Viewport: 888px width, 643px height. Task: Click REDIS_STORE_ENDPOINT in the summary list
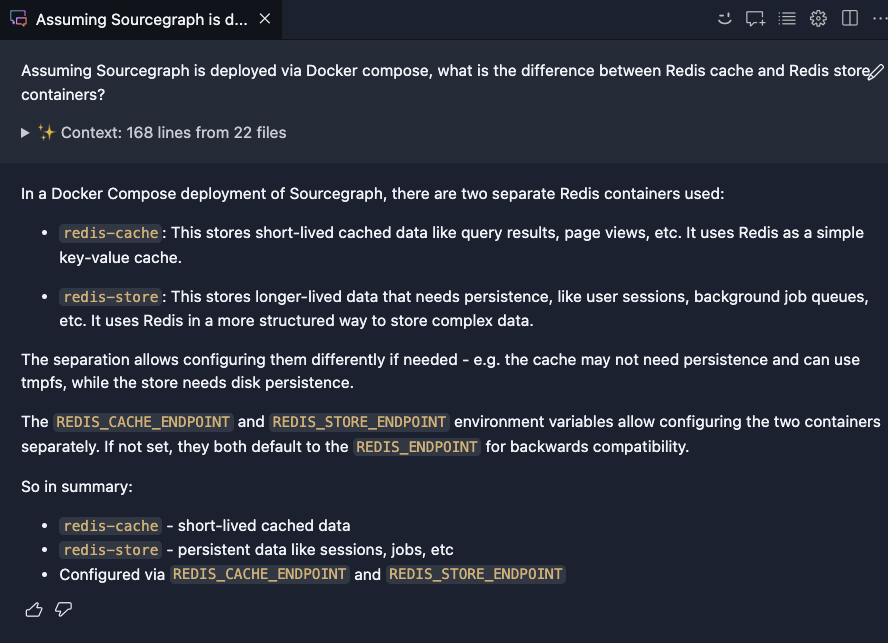pyautogui.click(x=475, y=574)
